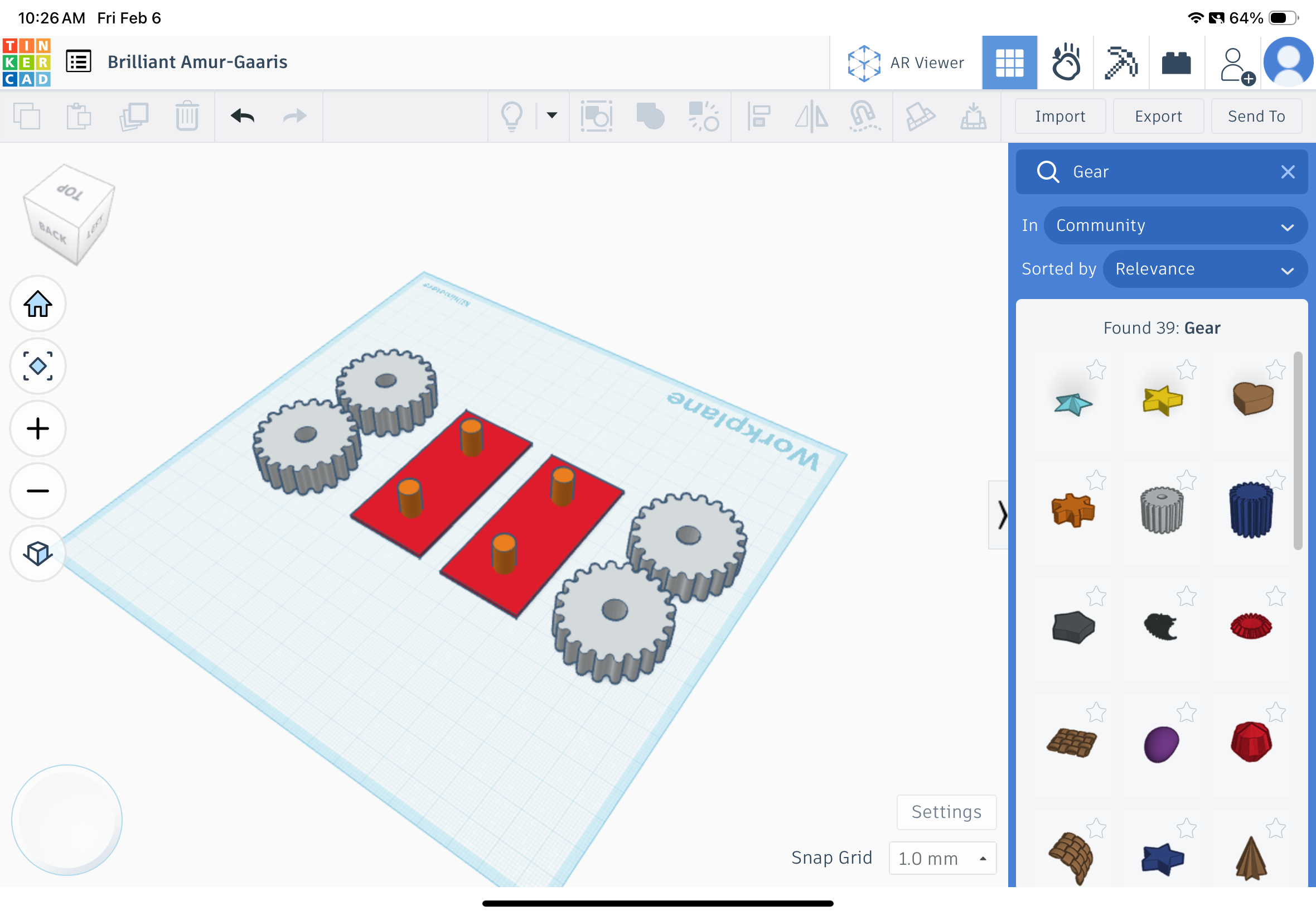Open the Snap Grid 1.0 mm dropdown
Viewport: 1316px width, 915px height.
pos(942,858)
